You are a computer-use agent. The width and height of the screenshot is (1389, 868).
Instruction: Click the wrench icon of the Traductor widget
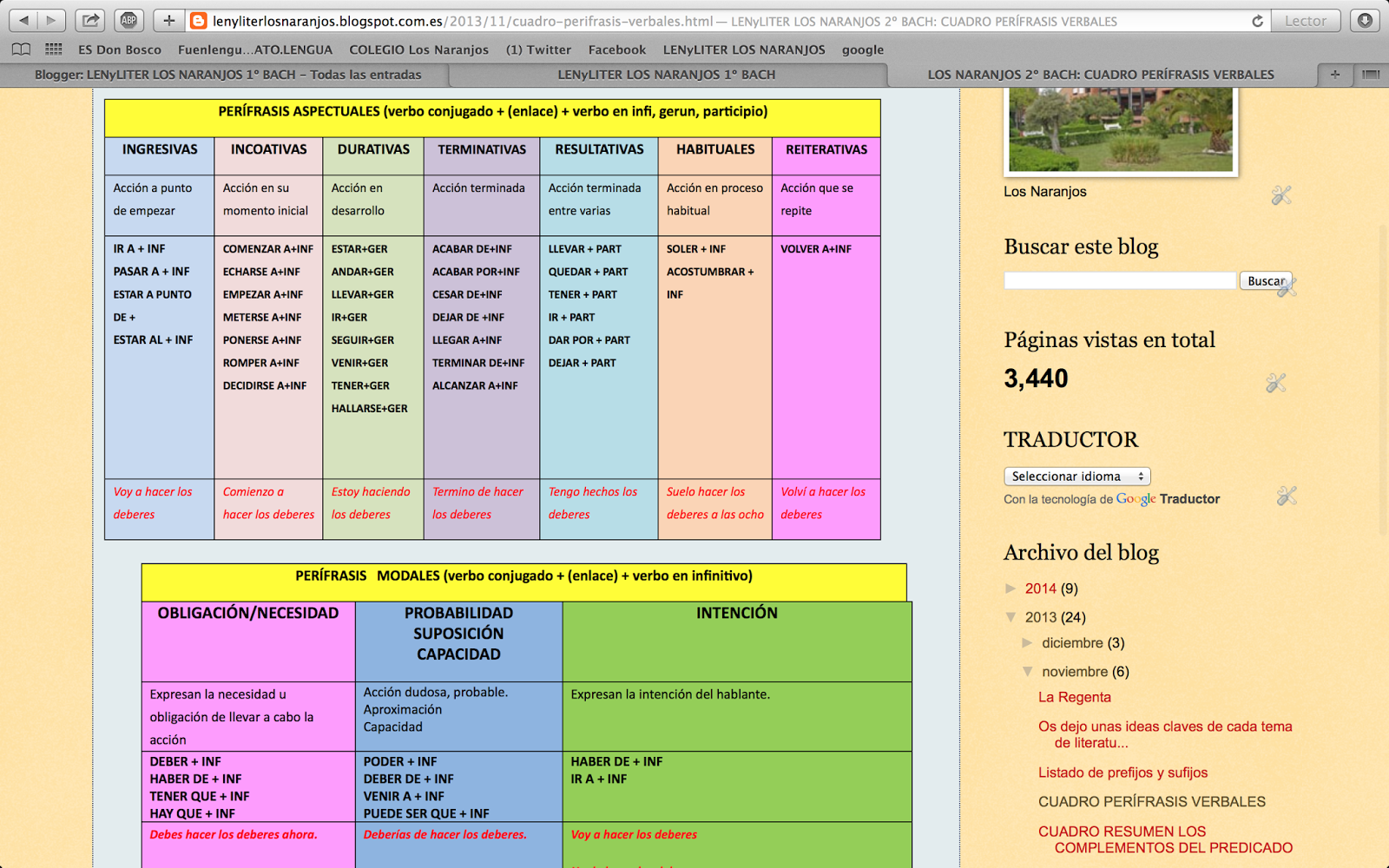[1287, 496]
